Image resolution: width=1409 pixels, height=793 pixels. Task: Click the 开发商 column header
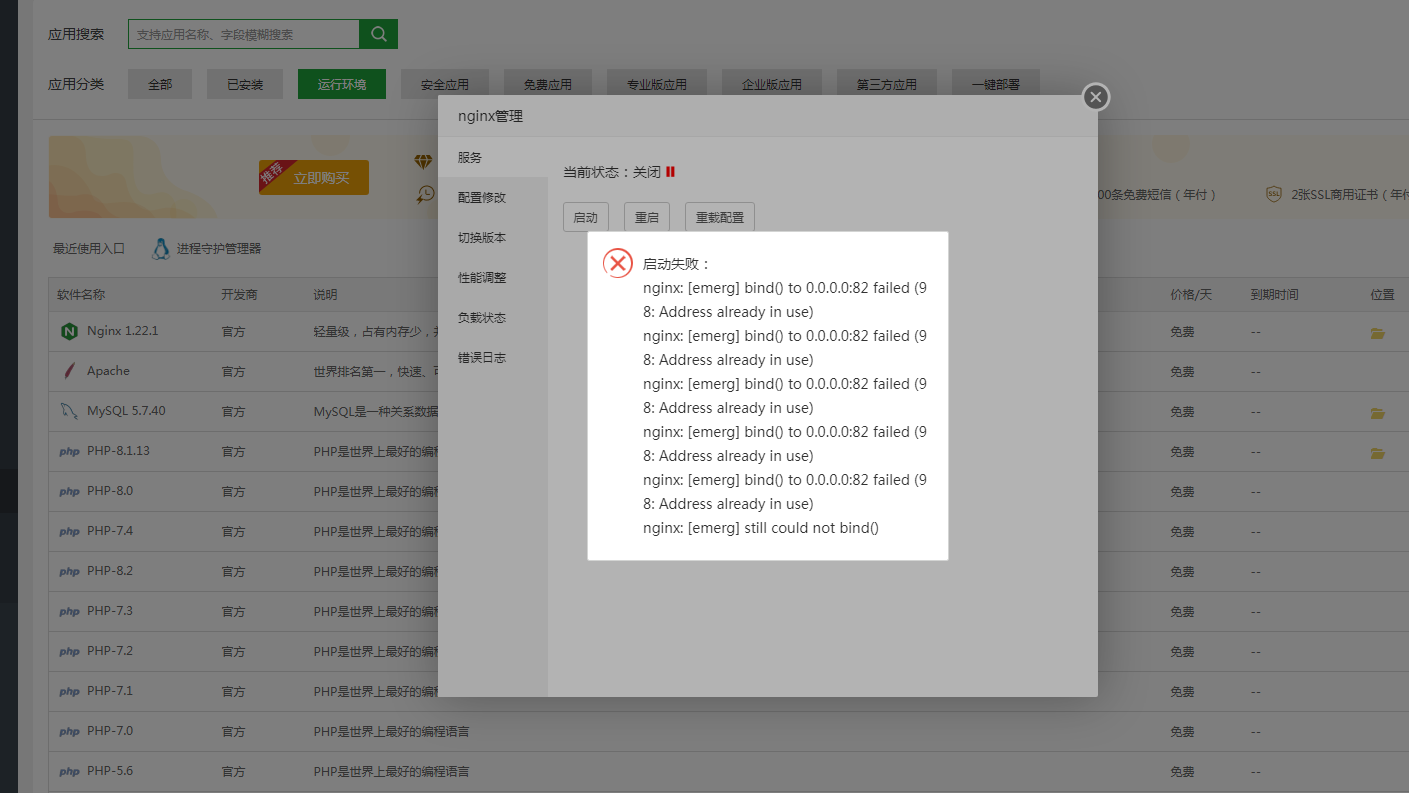pyautogui.click(x=240, y=295)
